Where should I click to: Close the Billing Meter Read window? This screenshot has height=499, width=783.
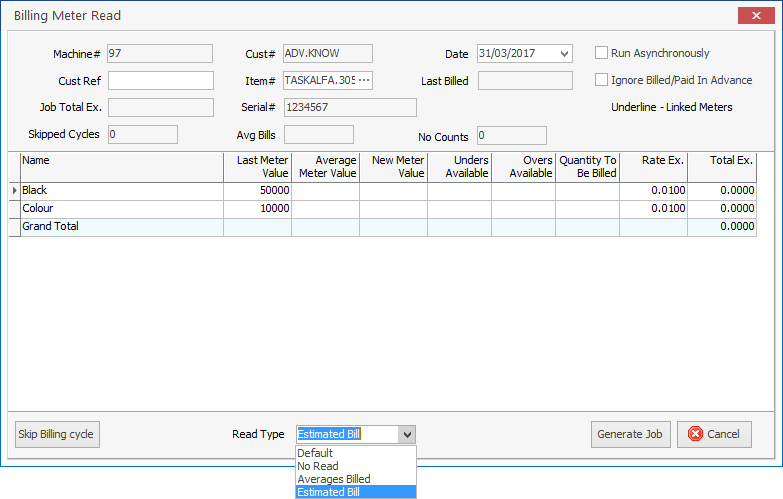tap(753, 16)
